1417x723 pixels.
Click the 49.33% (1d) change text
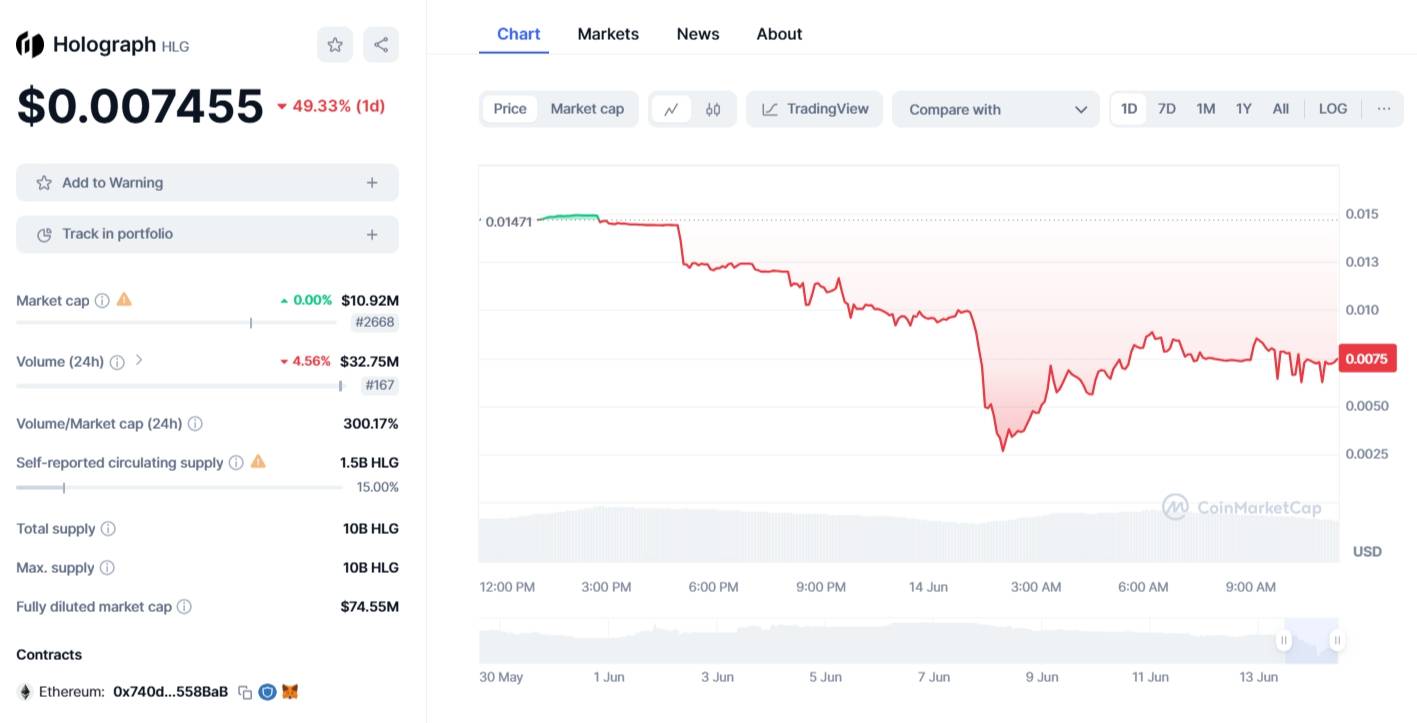339,106
